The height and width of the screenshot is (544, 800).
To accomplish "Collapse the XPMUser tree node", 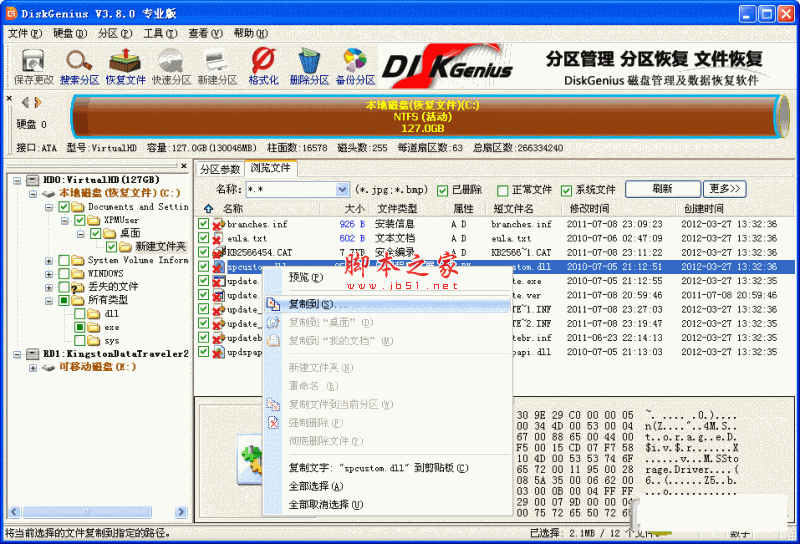I will pyautogui.click(x=65, y=220).
